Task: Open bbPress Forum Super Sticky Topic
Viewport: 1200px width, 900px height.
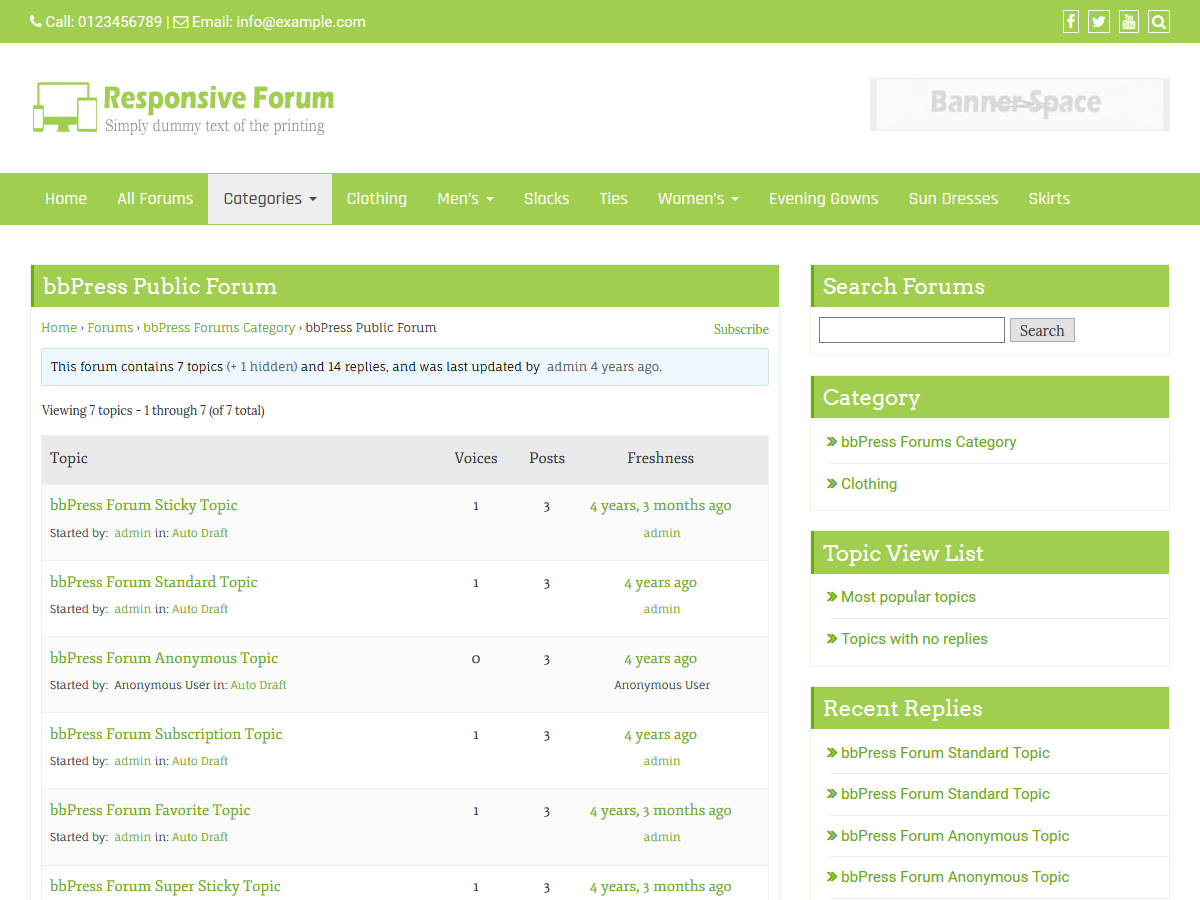Action: (x=165, y=886)
